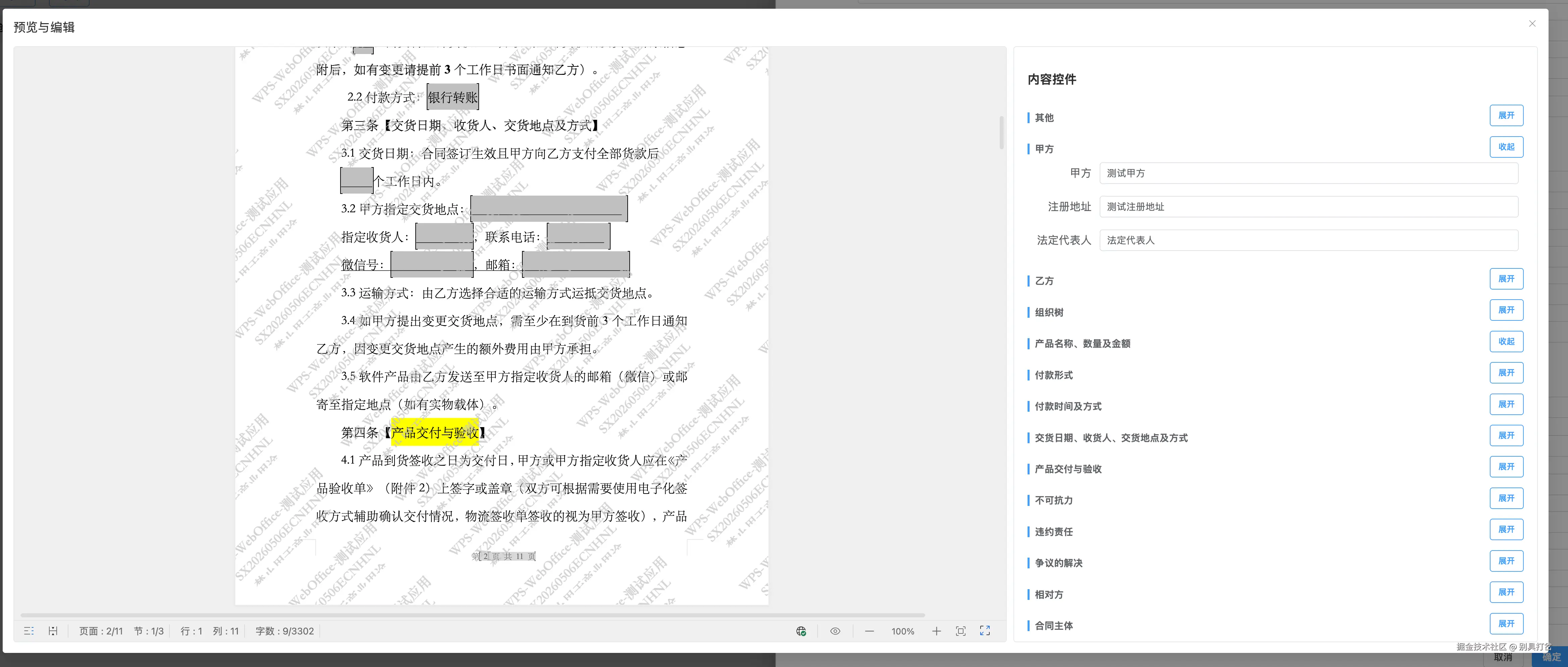1568x667 pixels.
Task: Close the 预览与编辑 dialog with the X
Action: click(x=1532, y=24)
